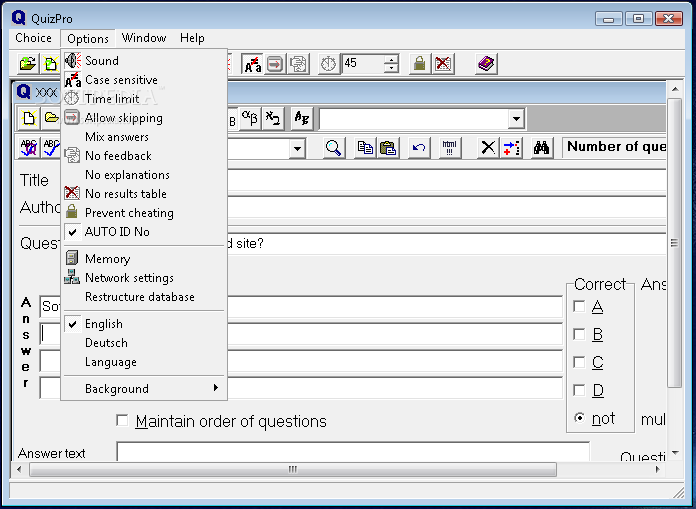Open Memory from the Options menu
The width and height of the screenshot is (696, 509).
click(144, 259)
